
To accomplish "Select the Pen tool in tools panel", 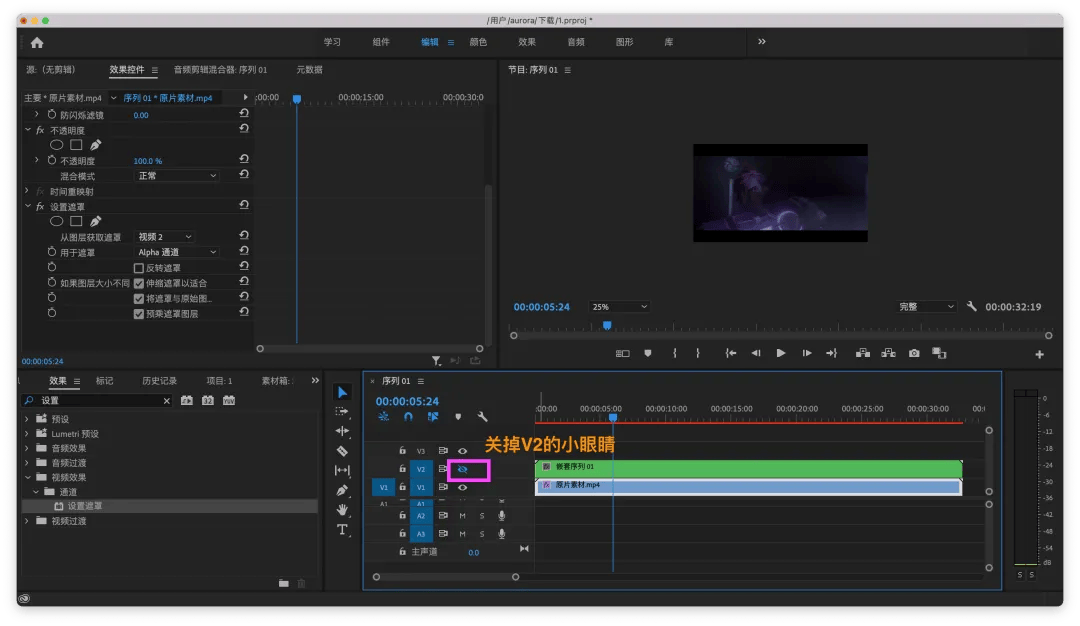I will pos(342,490).
